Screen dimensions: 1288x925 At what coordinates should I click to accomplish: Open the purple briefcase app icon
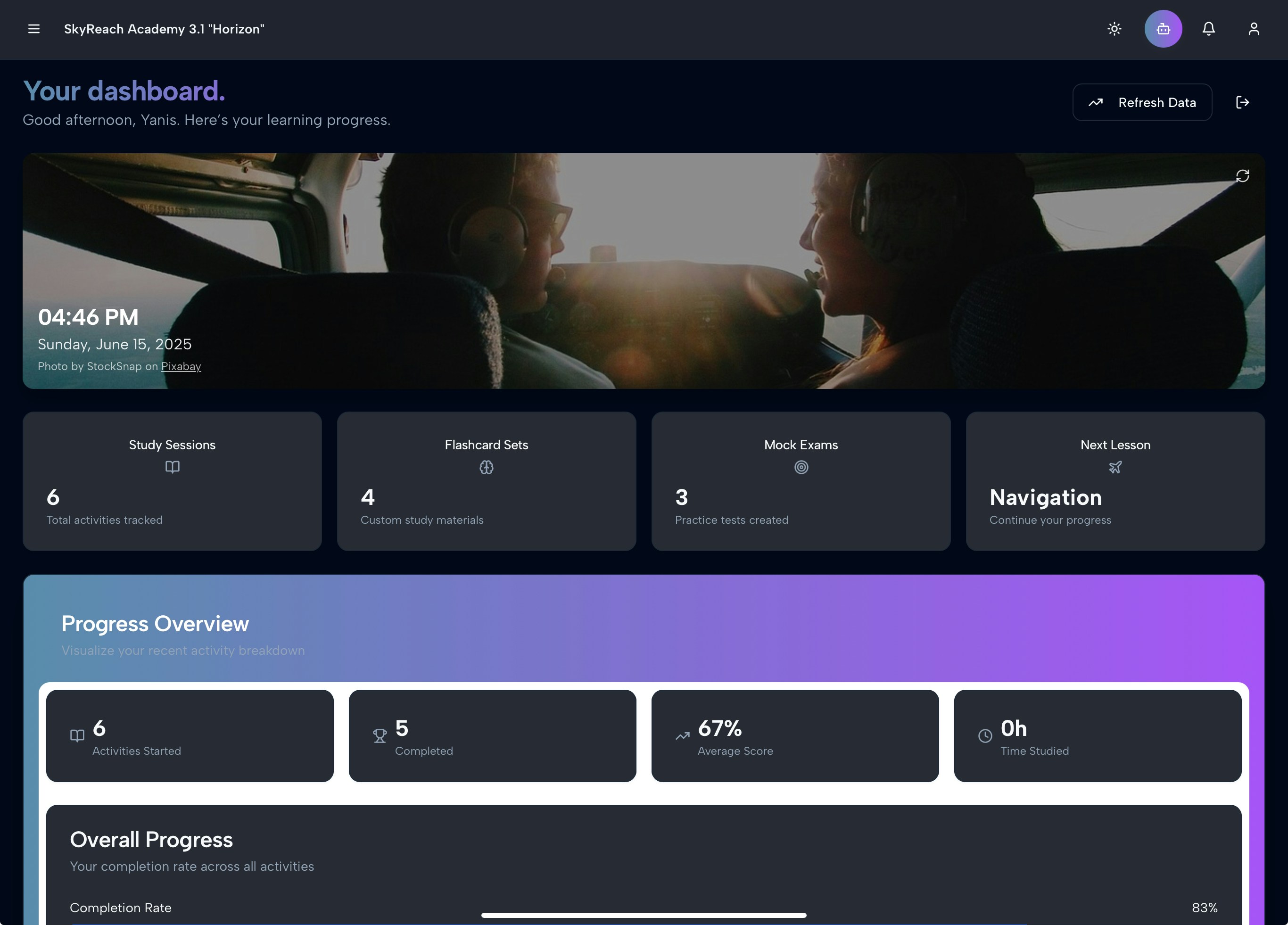[x=1163, y=28]
